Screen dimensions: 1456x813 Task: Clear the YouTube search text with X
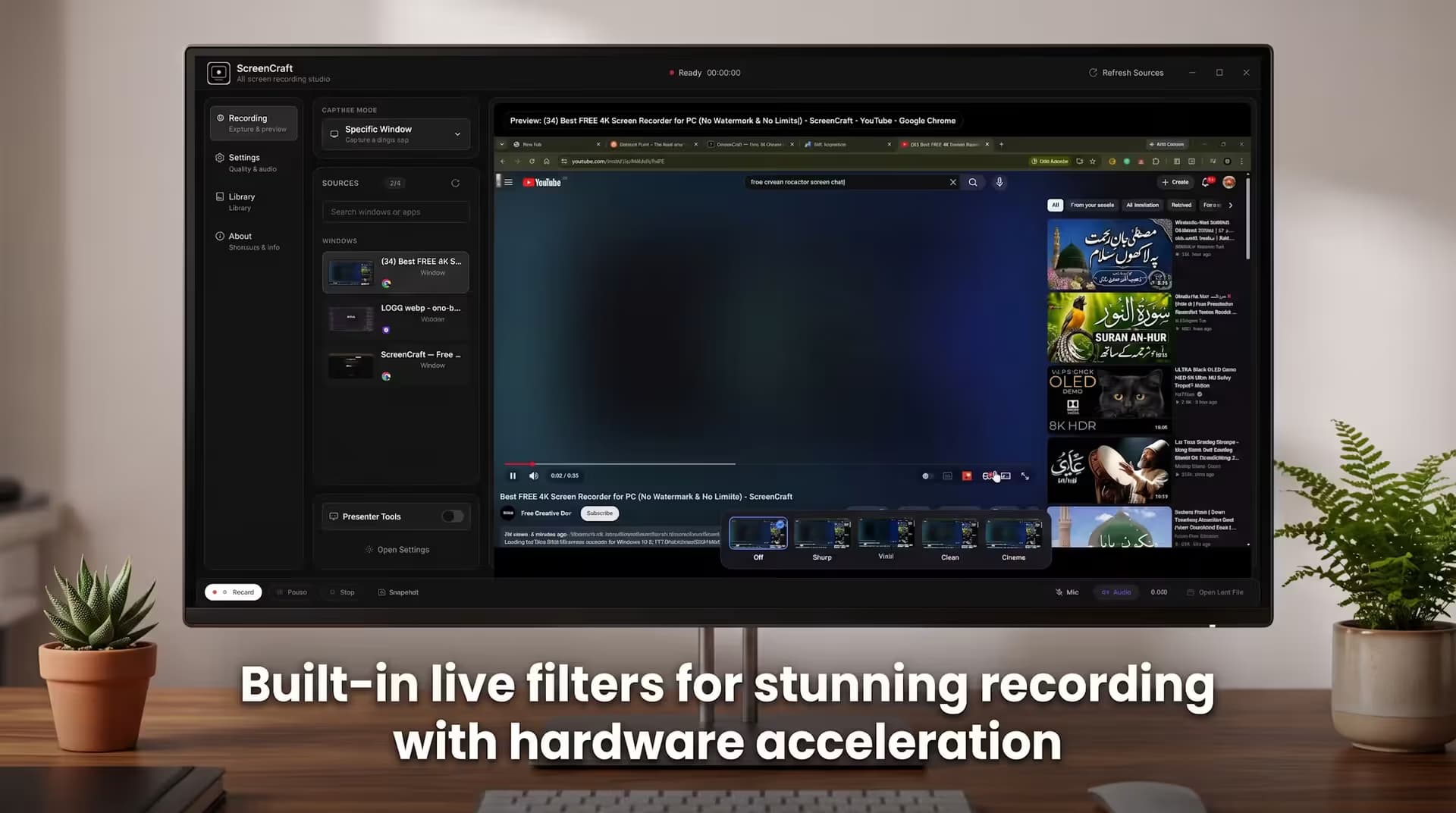click(953, 182)
